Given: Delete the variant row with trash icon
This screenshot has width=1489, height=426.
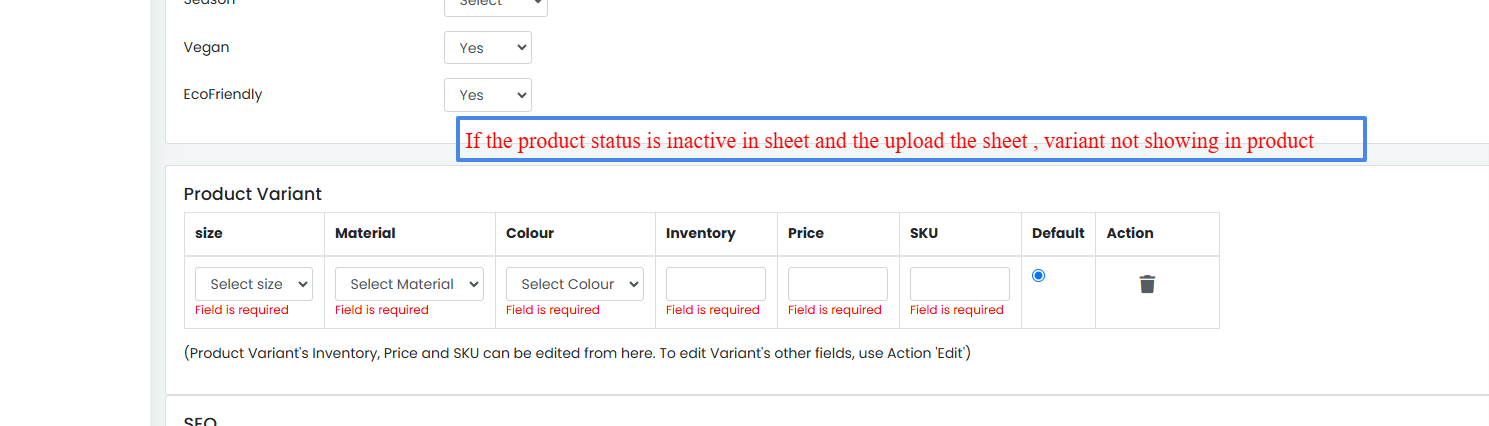Looking at the screenshot, I should pos(1147,284).
